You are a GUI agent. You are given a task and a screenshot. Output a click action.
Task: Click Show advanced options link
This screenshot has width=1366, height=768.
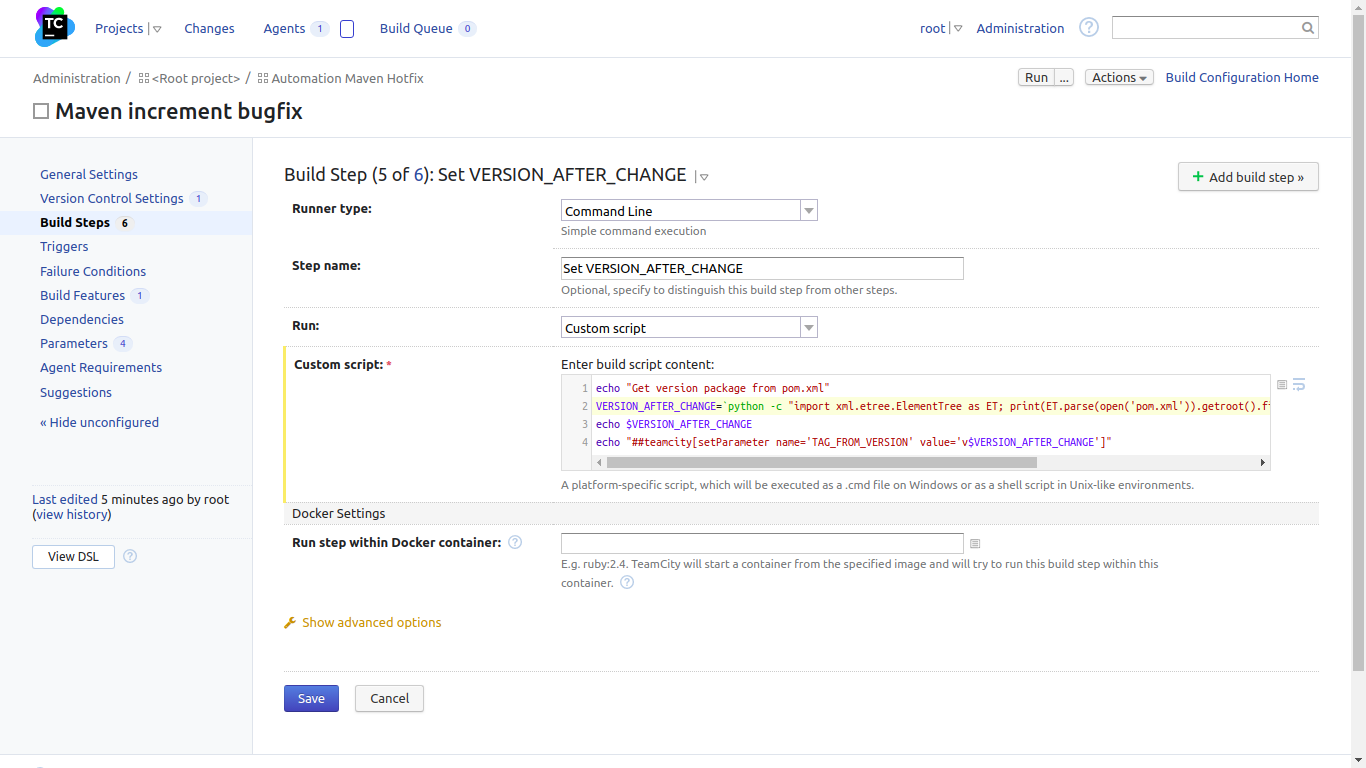click(371, 623)
